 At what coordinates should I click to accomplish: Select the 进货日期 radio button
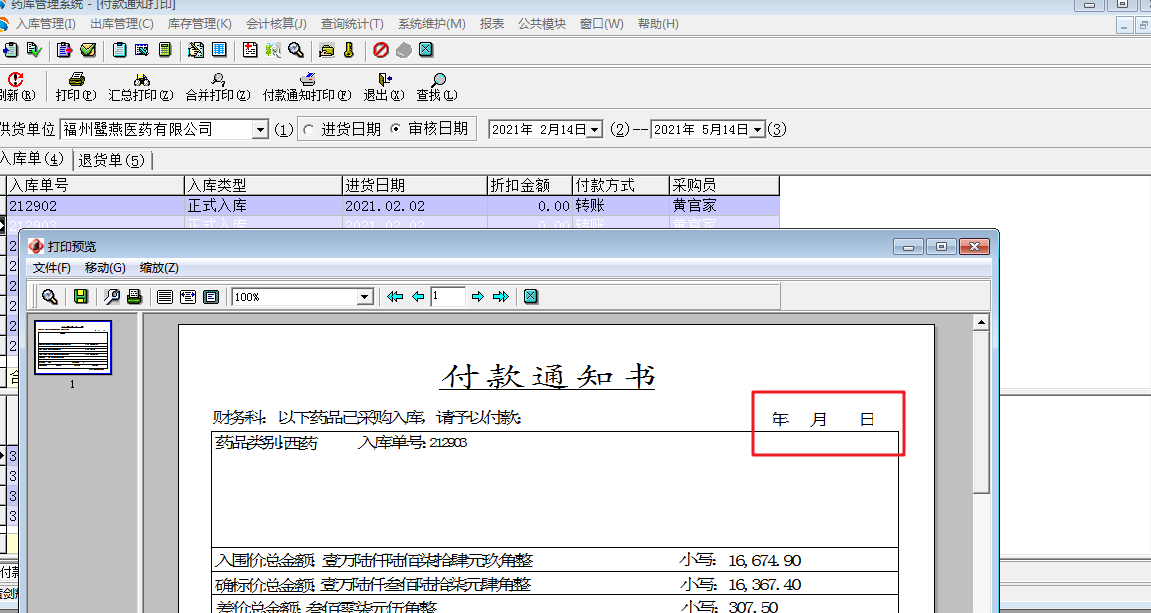pyautogui.click(x=308, y=129)
